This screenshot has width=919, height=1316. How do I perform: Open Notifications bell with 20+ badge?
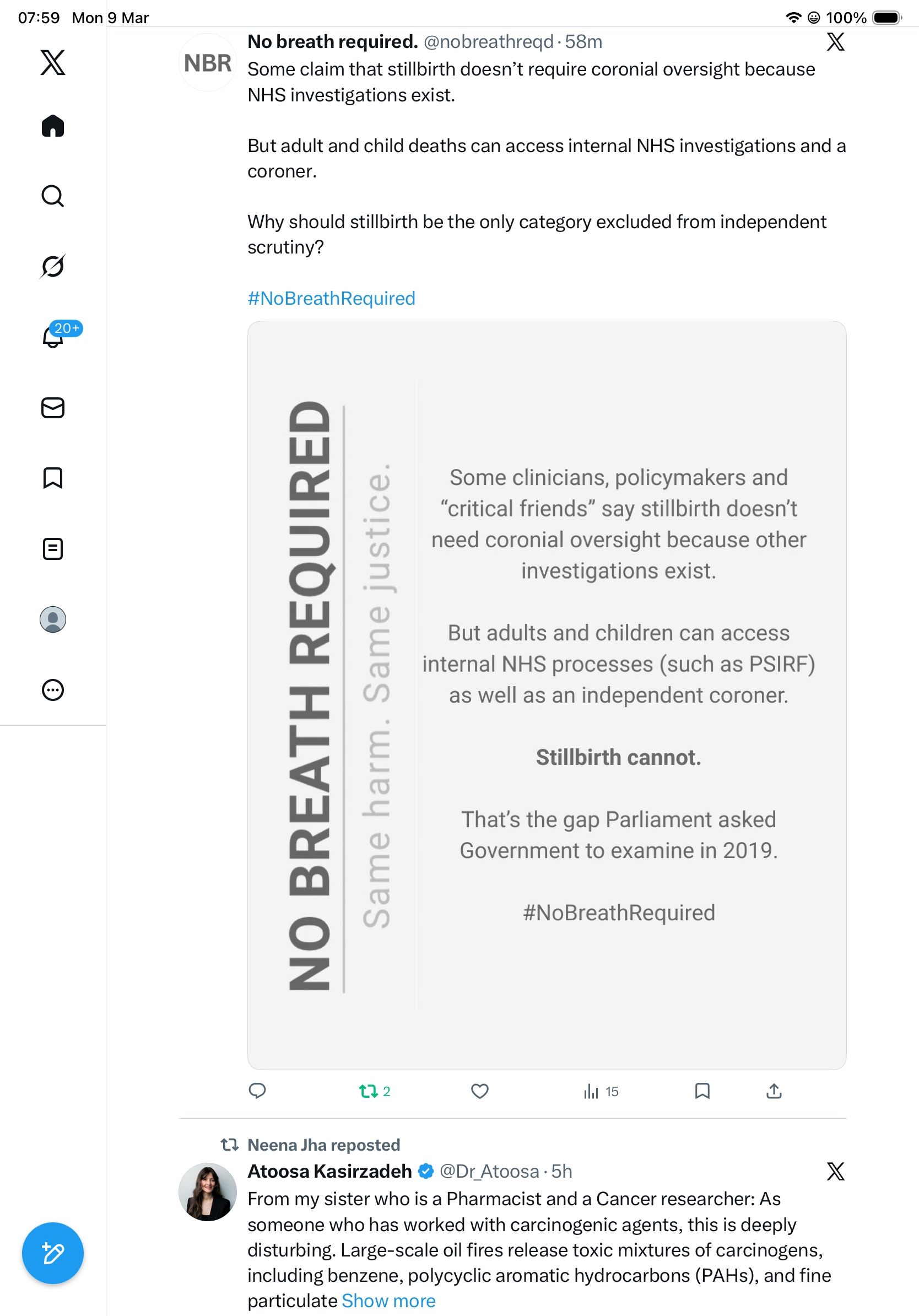point(53,336)
